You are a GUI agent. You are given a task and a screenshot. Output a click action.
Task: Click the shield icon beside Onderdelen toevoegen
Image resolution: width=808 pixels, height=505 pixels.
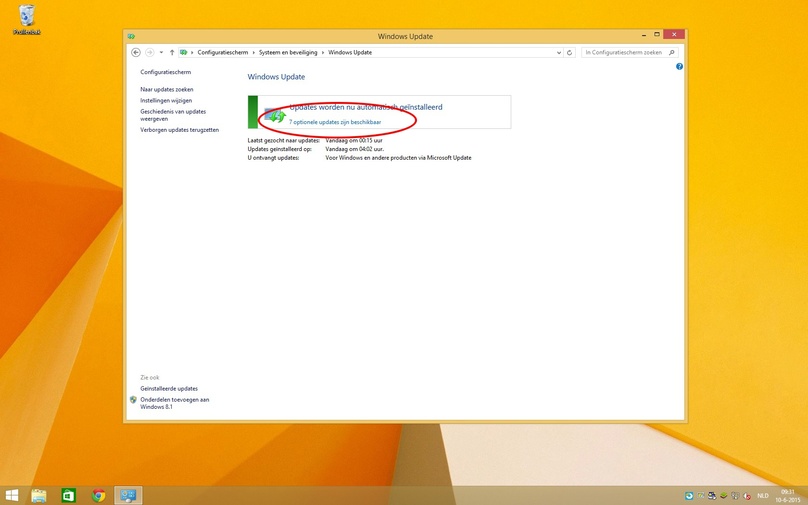(x=133, y=399)
